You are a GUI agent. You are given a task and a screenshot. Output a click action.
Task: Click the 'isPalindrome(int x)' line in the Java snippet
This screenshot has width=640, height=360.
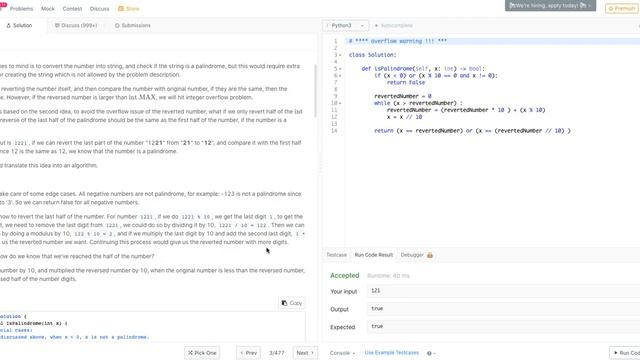33,323
